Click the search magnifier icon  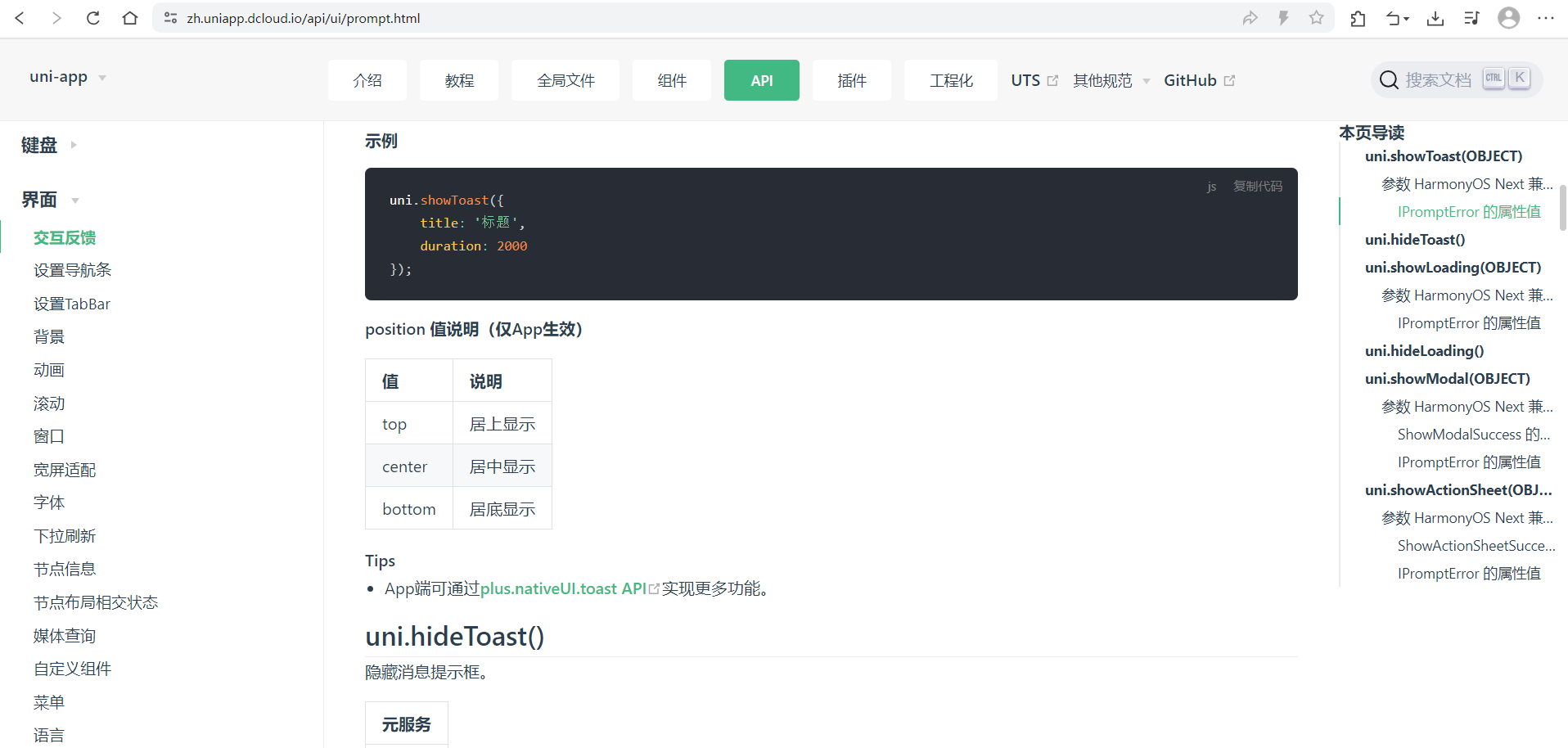[1389, 80]
